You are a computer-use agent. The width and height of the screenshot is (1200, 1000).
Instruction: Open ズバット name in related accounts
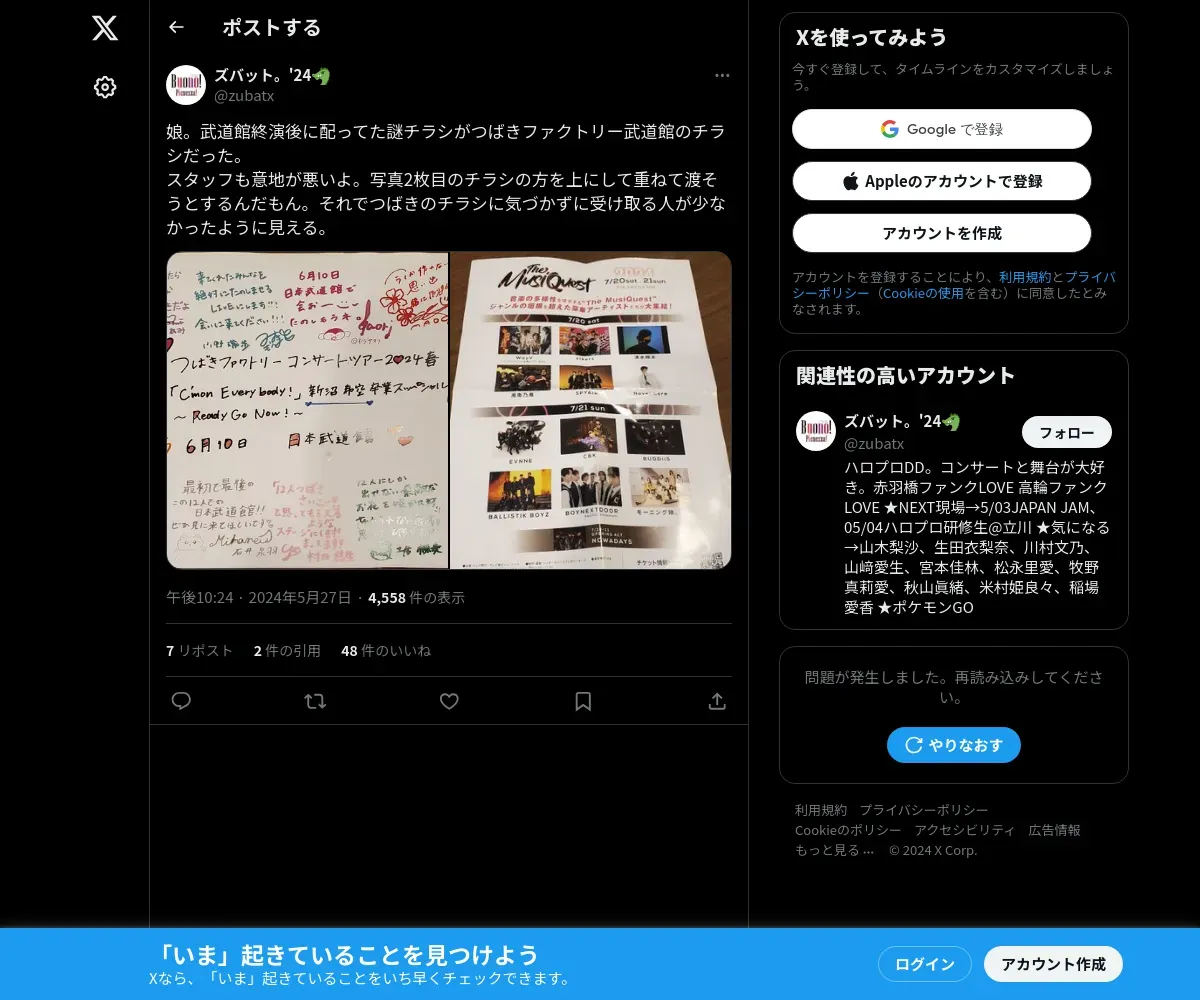[902, 422]
